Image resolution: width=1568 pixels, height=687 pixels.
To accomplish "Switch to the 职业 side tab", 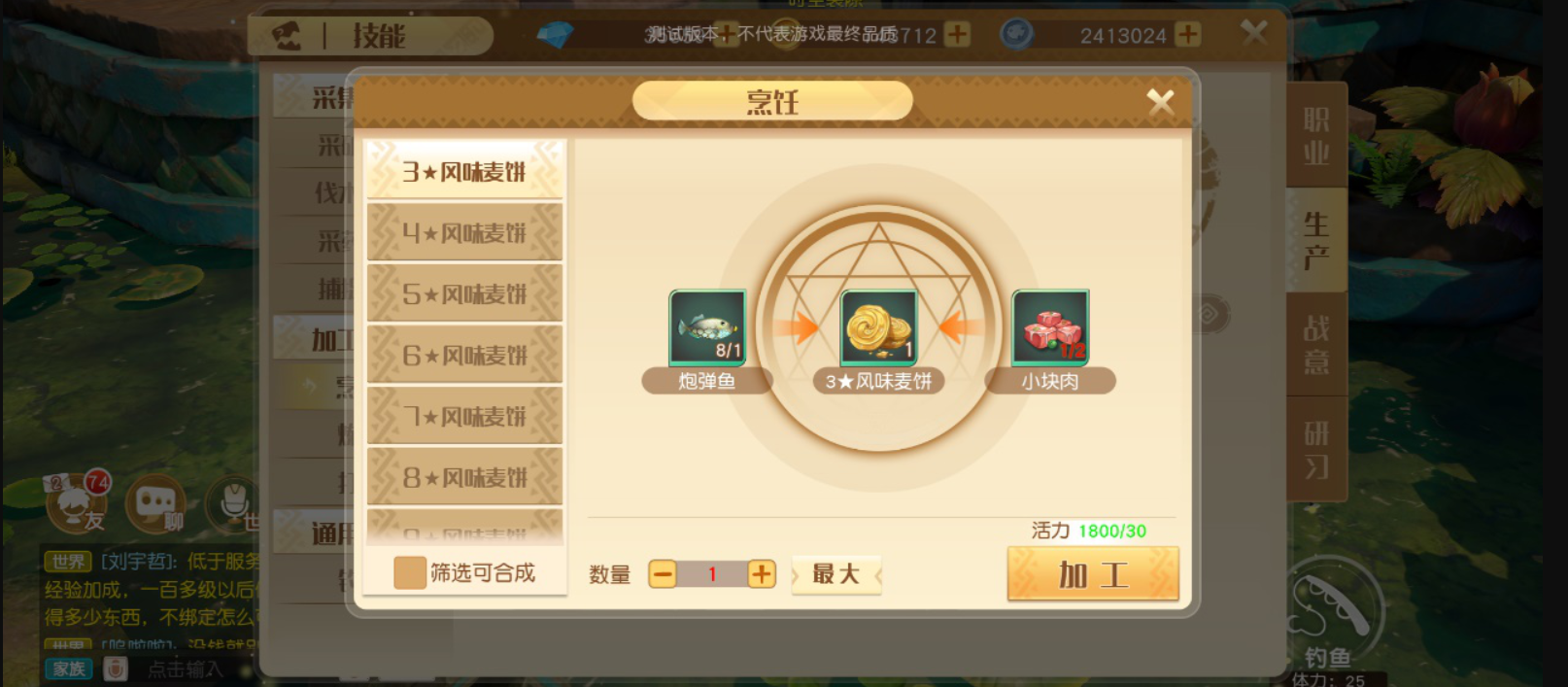I will (x=1316, y=135).
